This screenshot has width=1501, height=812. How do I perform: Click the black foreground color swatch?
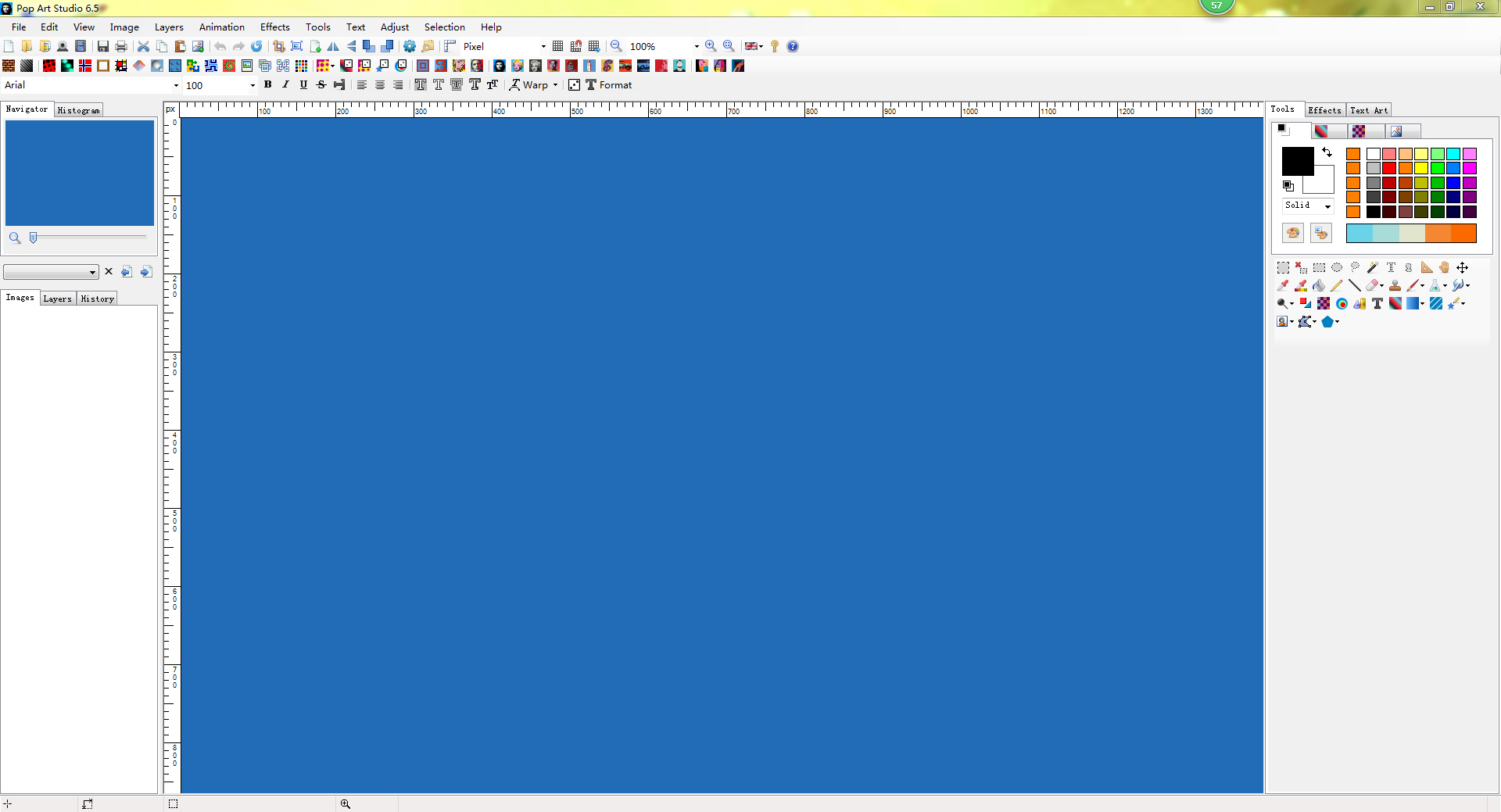pos(1297,161)
